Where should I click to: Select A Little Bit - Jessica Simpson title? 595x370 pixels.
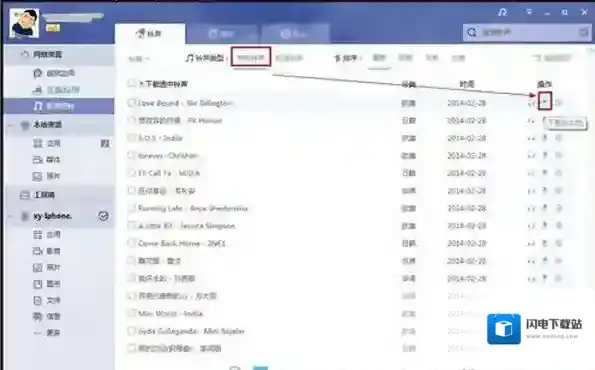[187, 226]
